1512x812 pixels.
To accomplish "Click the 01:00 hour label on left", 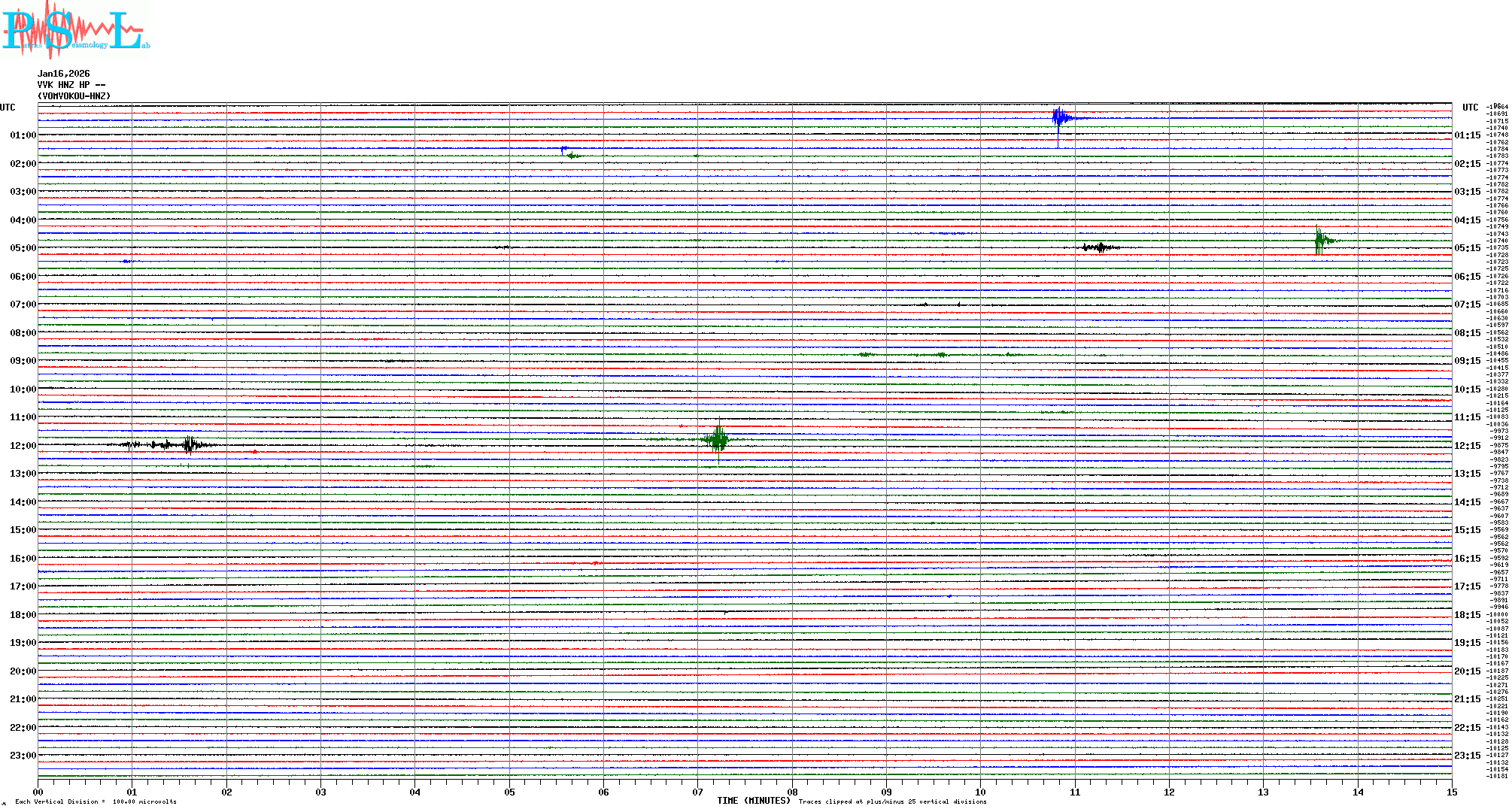I will [23, 135].
